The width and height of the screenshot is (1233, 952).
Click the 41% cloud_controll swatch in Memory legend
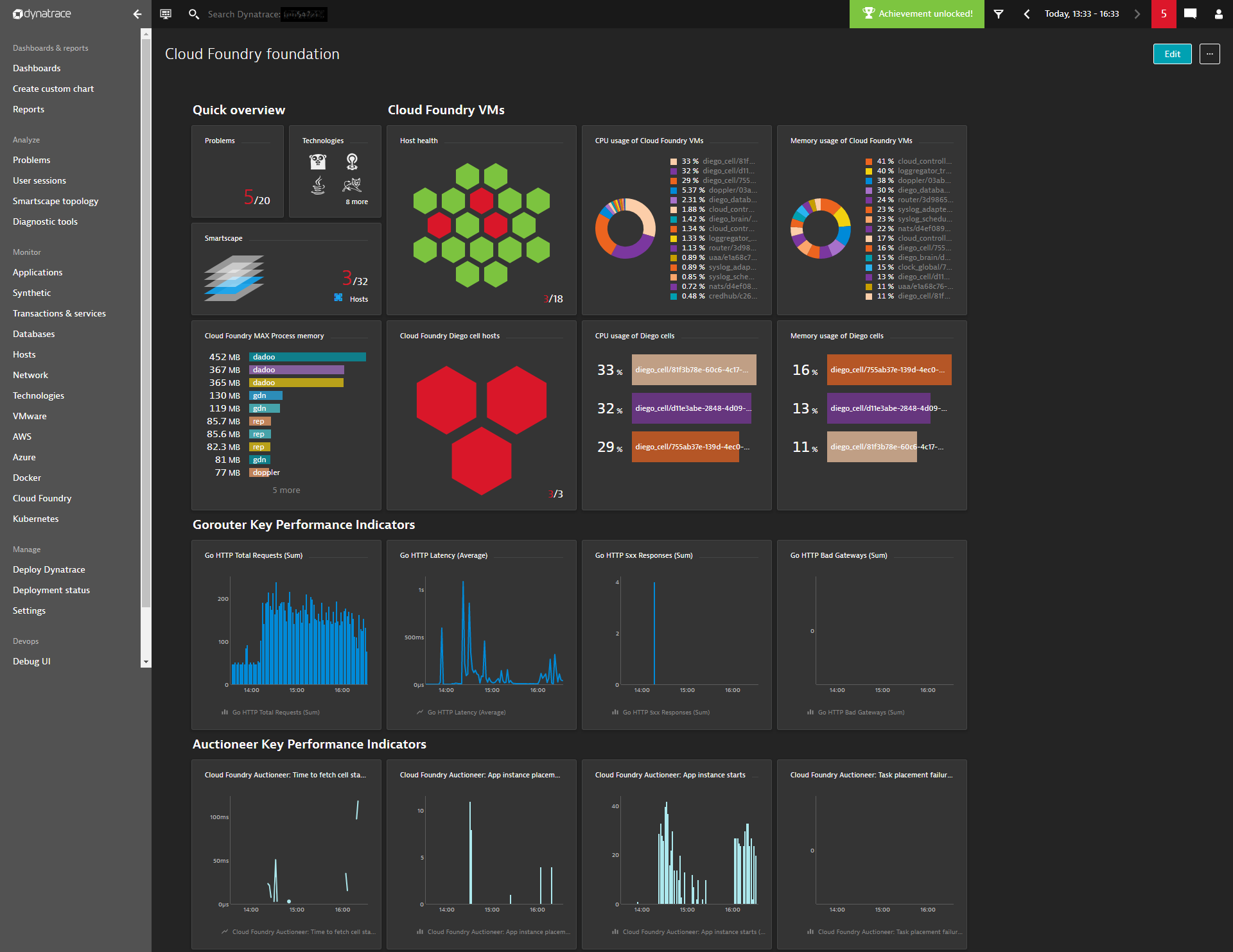(x=869, y=162)
